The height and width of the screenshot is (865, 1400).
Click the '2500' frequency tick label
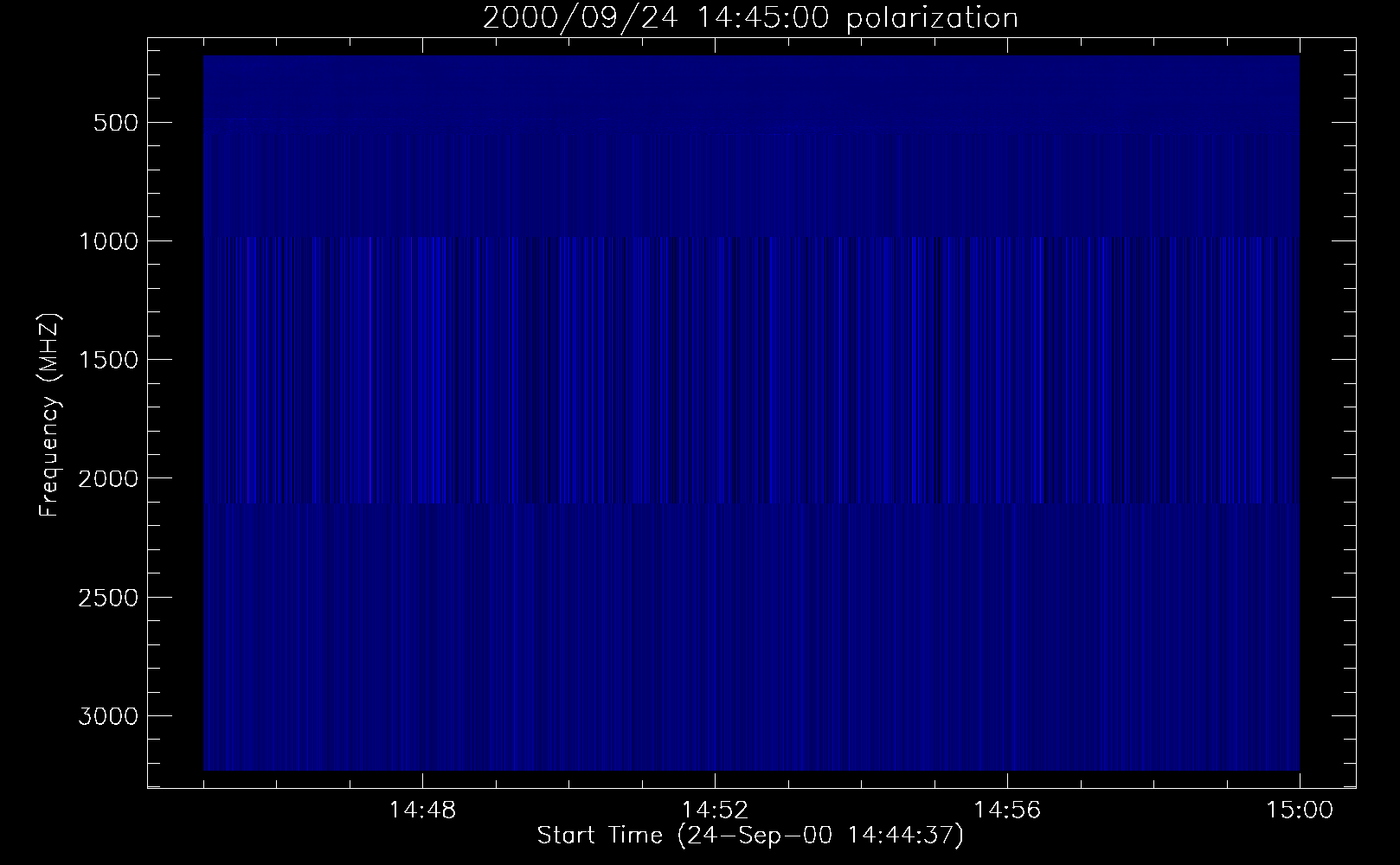(108, 598)
